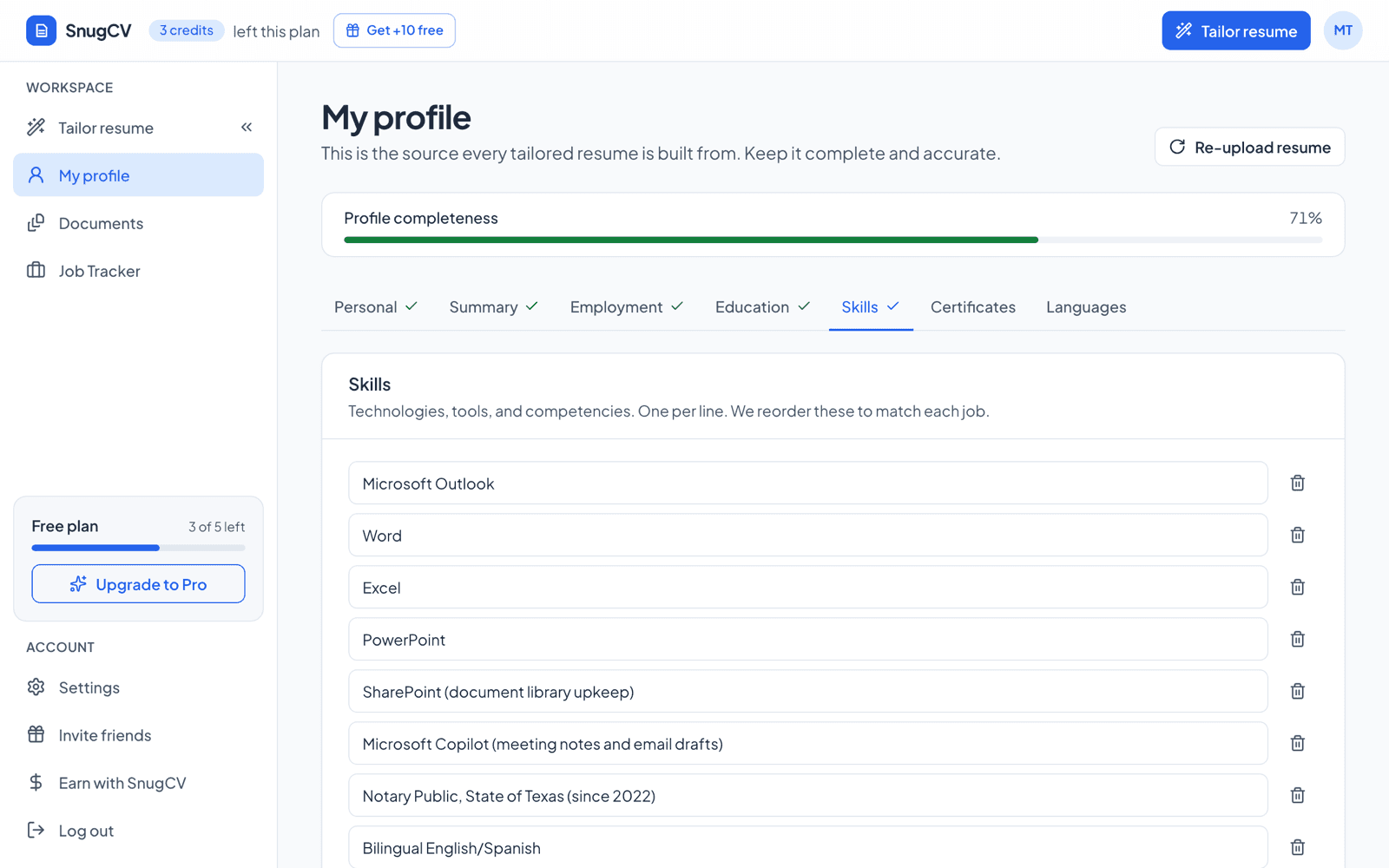Edit the Excel skill input field
This screenshot has width=1389, height=868.
tap(807, 587)
